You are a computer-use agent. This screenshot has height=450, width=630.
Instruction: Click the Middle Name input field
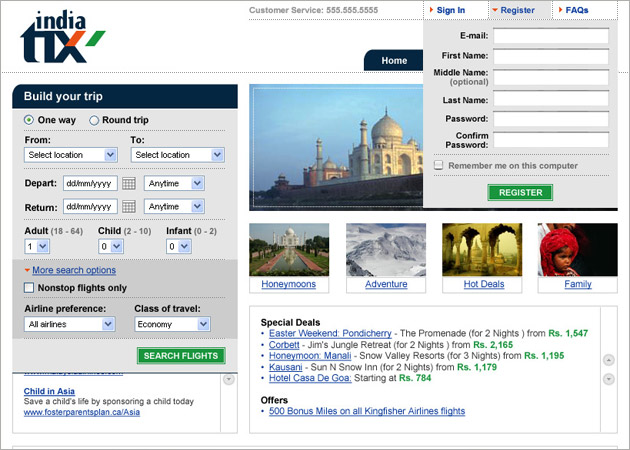551,77
